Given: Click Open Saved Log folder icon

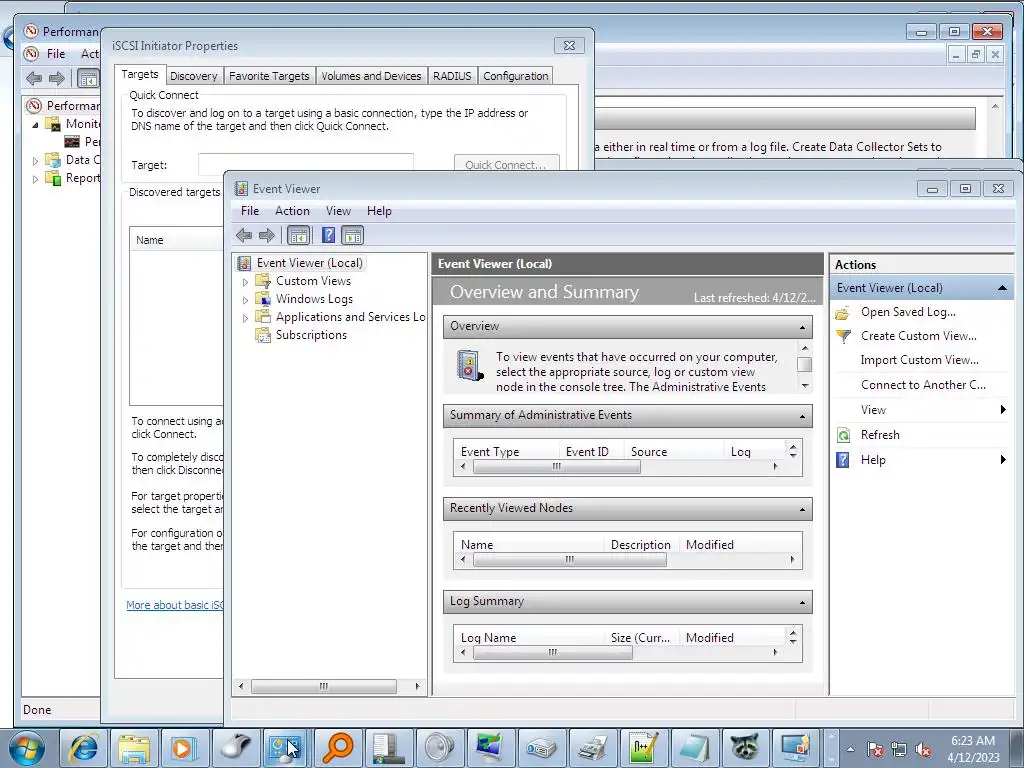Looking at the screenshot, I should [843, 313].
